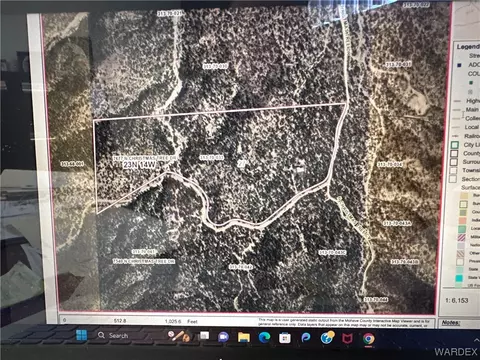Select parcel label 313-70-041
The width and height of the screenshot is (480, 360).
coord(144,252)
